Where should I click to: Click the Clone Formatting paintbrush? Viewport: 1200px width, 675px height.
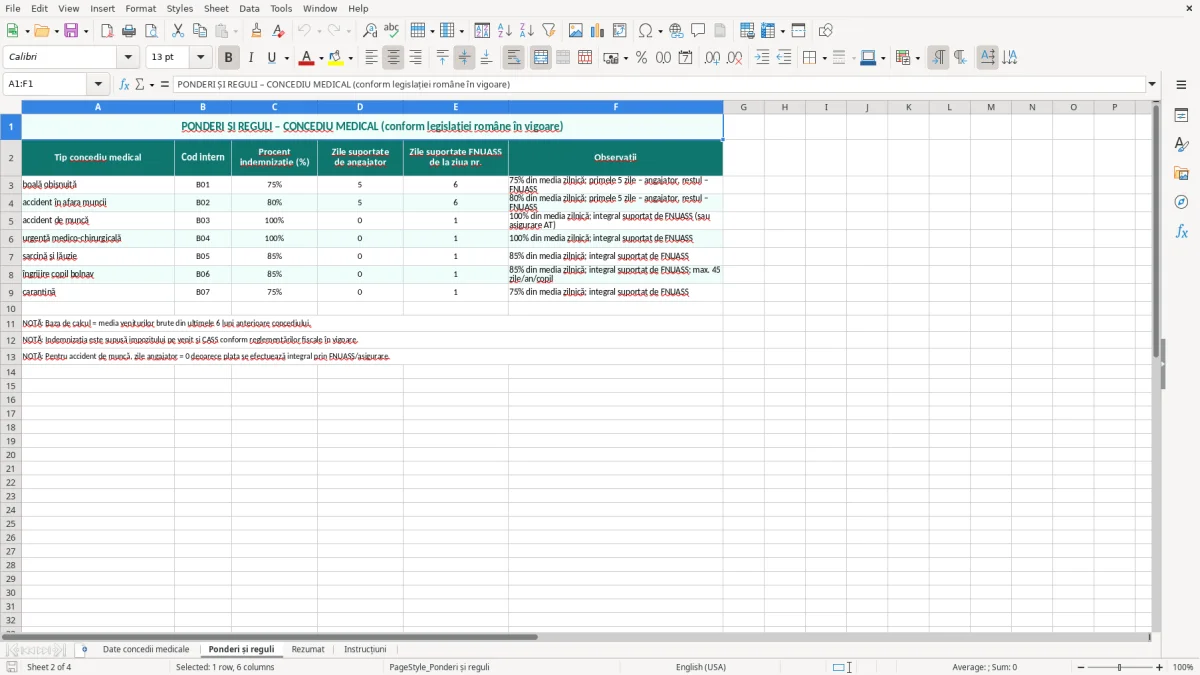pos(257,30)
